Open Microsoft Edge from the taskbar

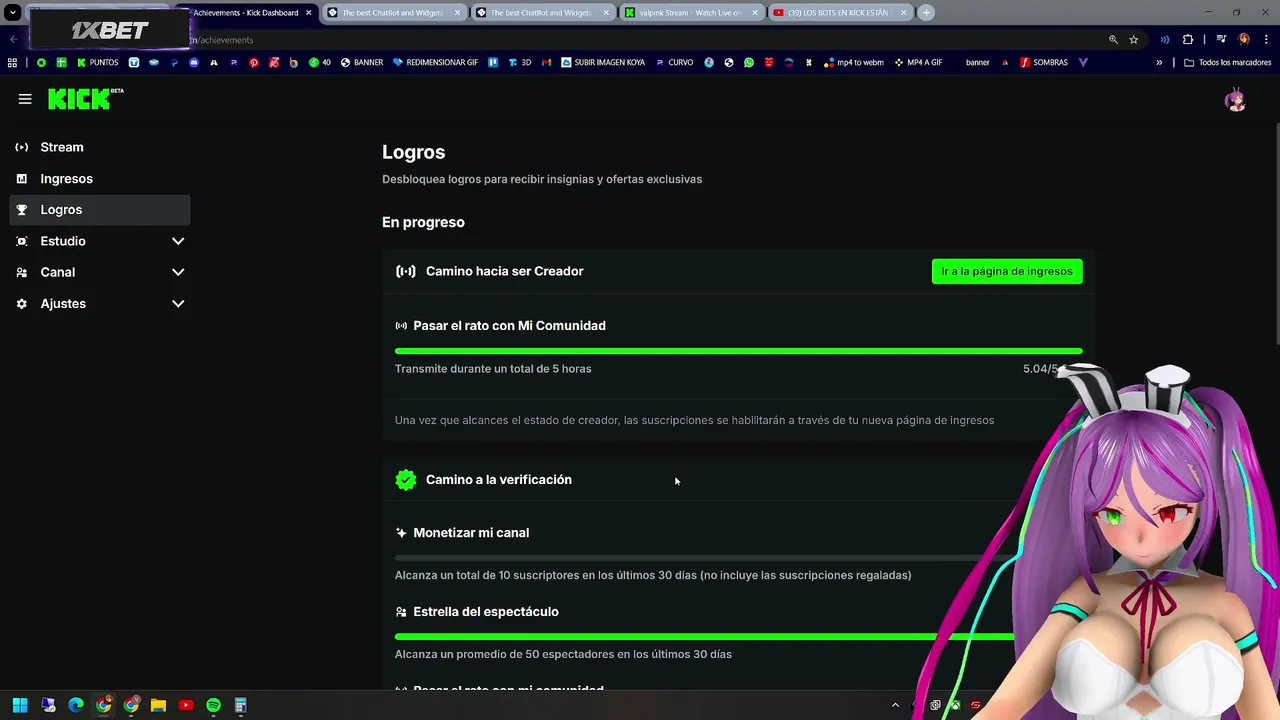pos(76,705)
